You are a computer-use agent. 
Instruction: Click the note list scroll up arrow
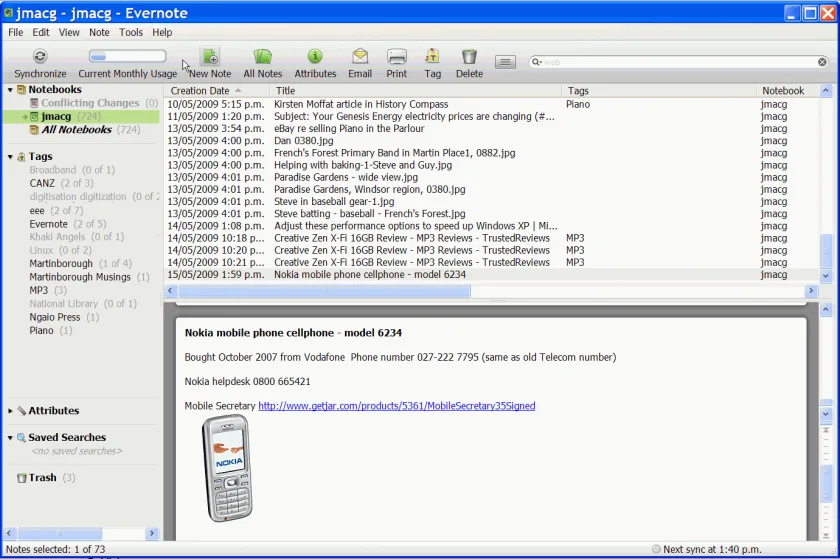click(826, 91)
